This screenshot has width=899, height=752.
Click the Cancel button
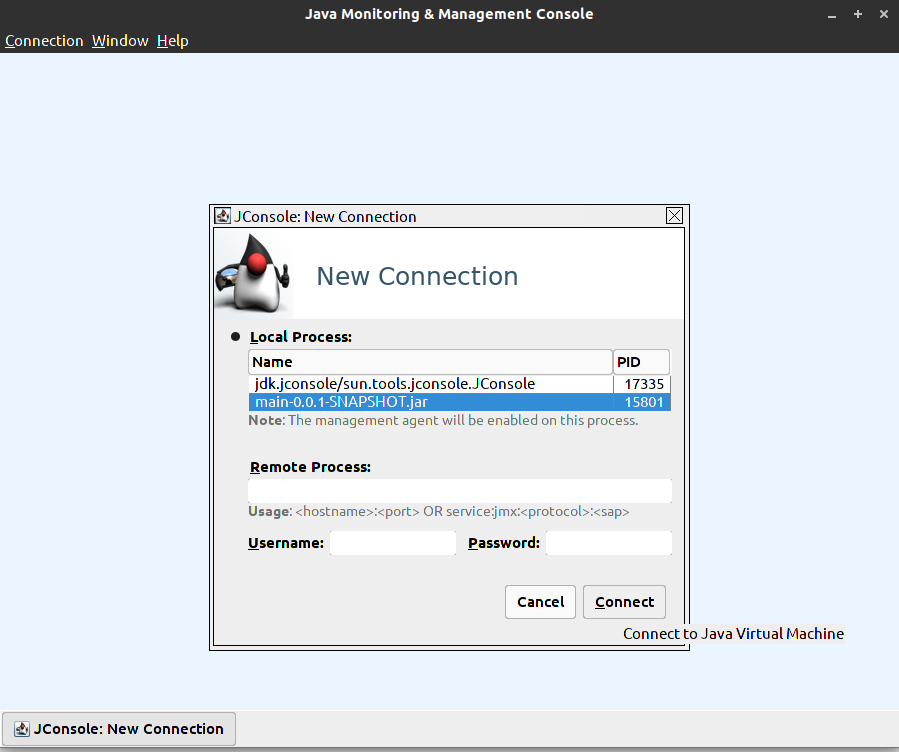[x=540, y=602]
